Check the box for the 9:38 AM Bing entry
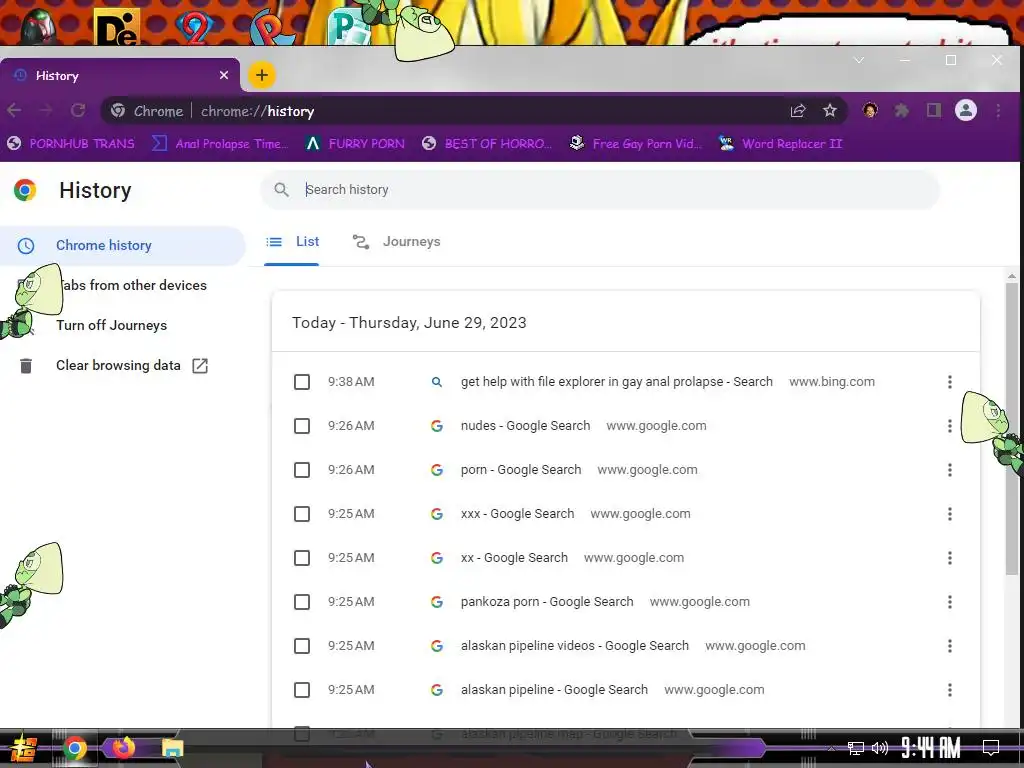This screenshot has height=768, width=1024. tap(302, 382)
